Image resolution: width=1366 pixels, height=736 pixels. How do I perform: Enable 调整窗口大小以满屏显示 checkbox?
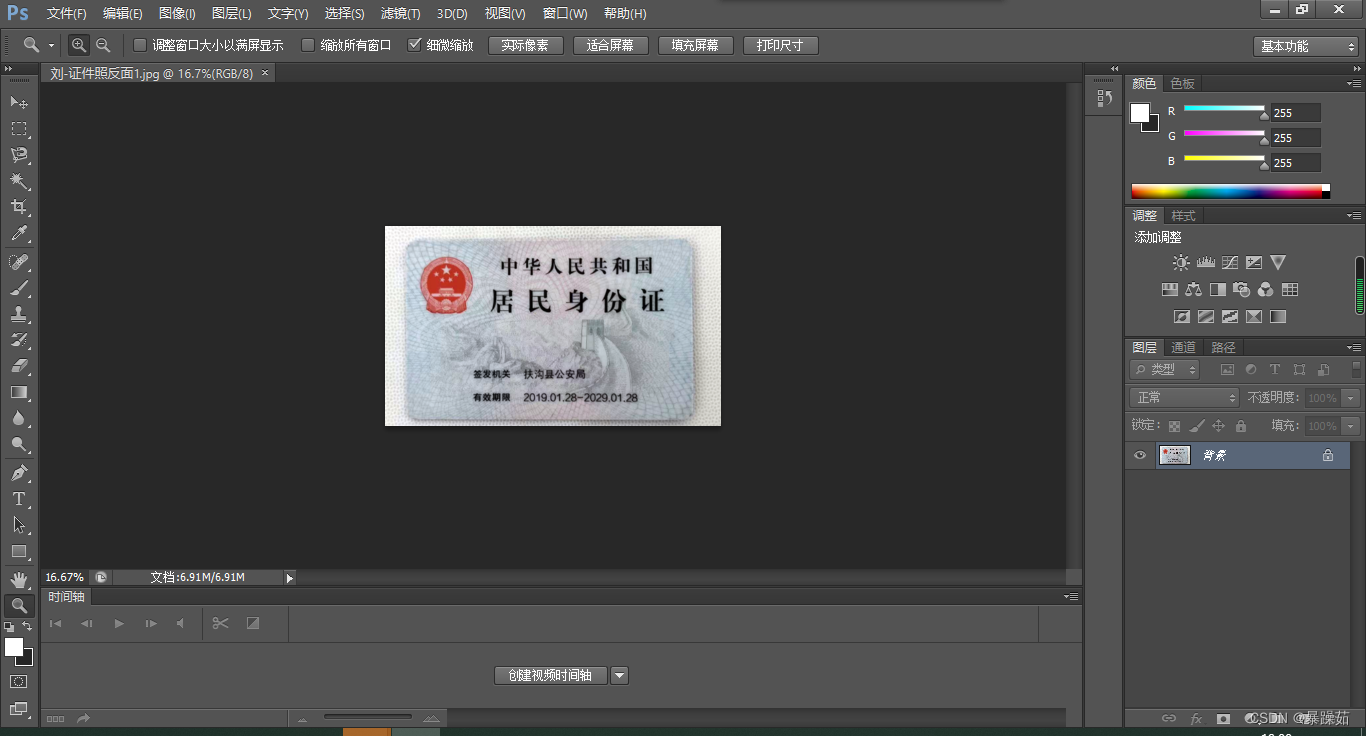(x=140, y=45)
